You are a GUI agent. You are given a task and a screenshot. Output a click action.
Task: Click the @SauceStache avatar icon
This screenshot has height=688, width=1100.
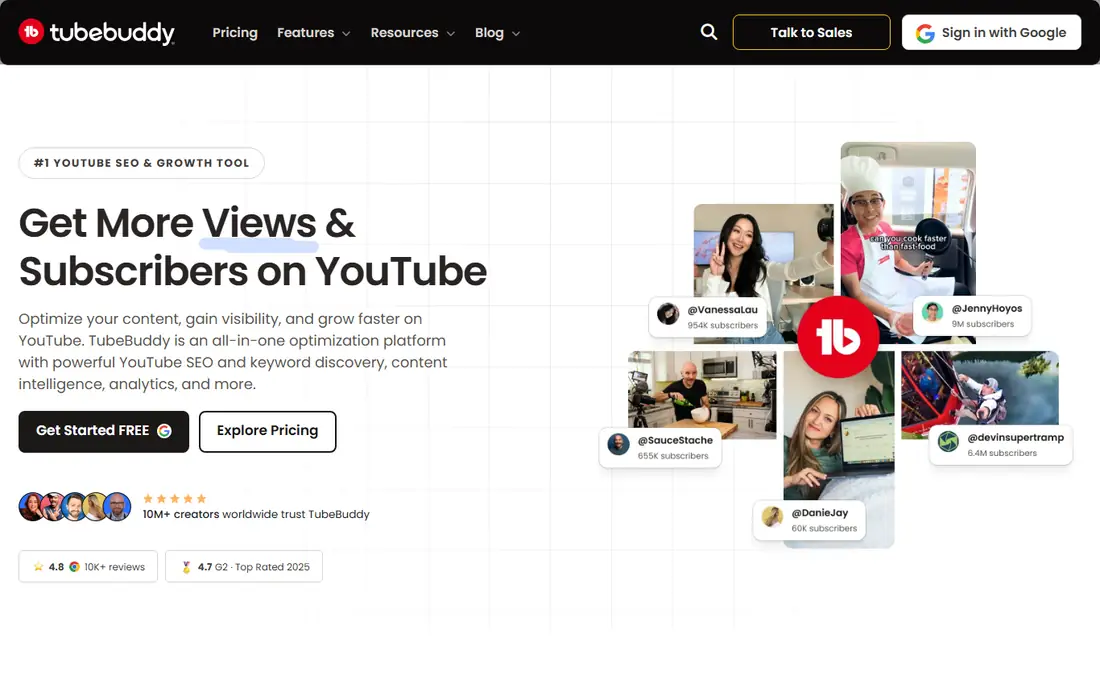point(618,444)
